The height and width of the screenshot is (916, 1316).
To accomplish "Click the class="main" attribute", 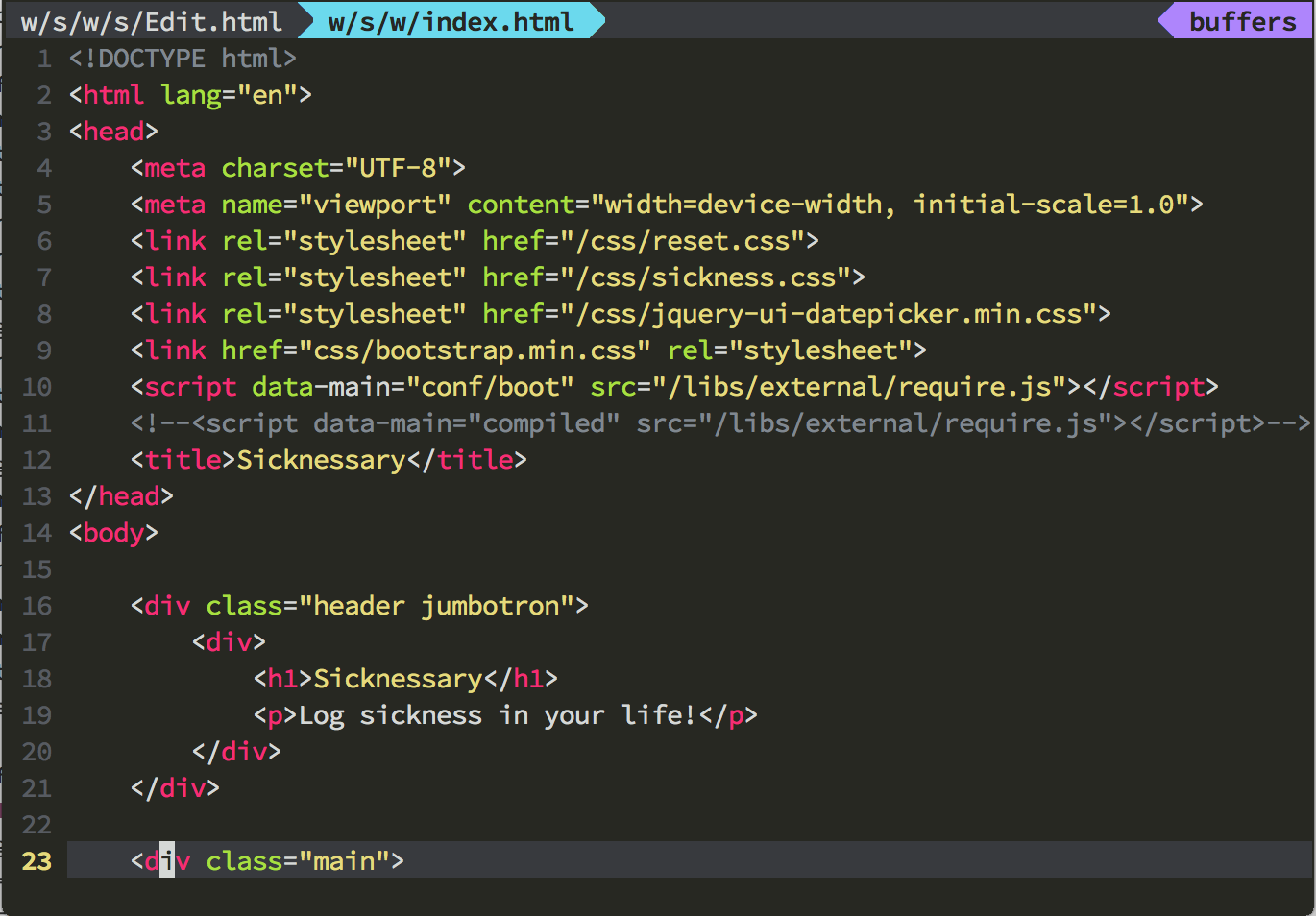I will pyautogui.click(x=298, y=861).
